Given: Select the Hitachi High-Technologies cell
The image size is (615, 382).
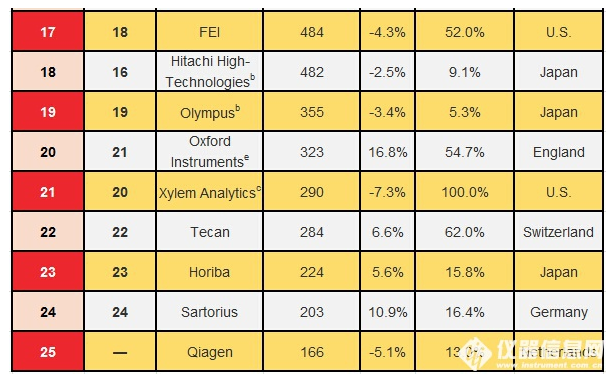Looking at the screenshot, I should (209, 72).
